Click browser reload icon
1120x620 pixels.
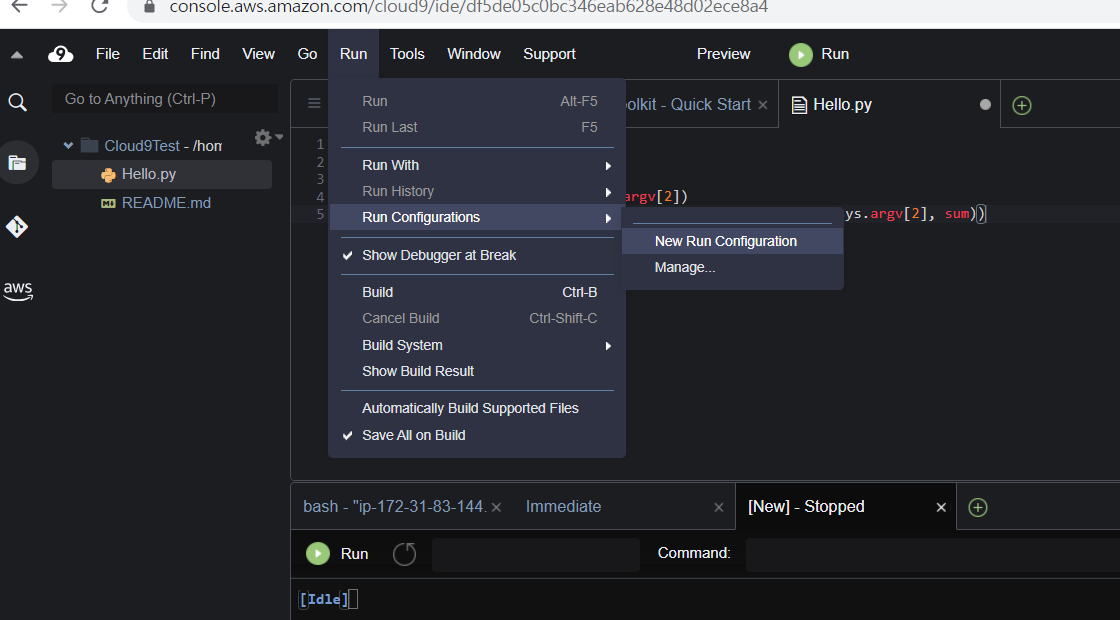(x=99, y=7)
